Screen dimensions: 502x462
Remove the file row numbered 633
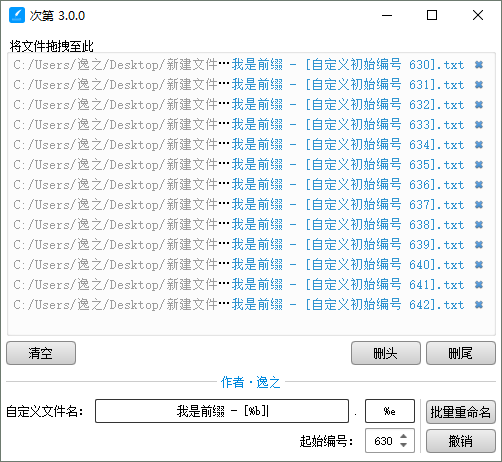click(x=479, y=125)
